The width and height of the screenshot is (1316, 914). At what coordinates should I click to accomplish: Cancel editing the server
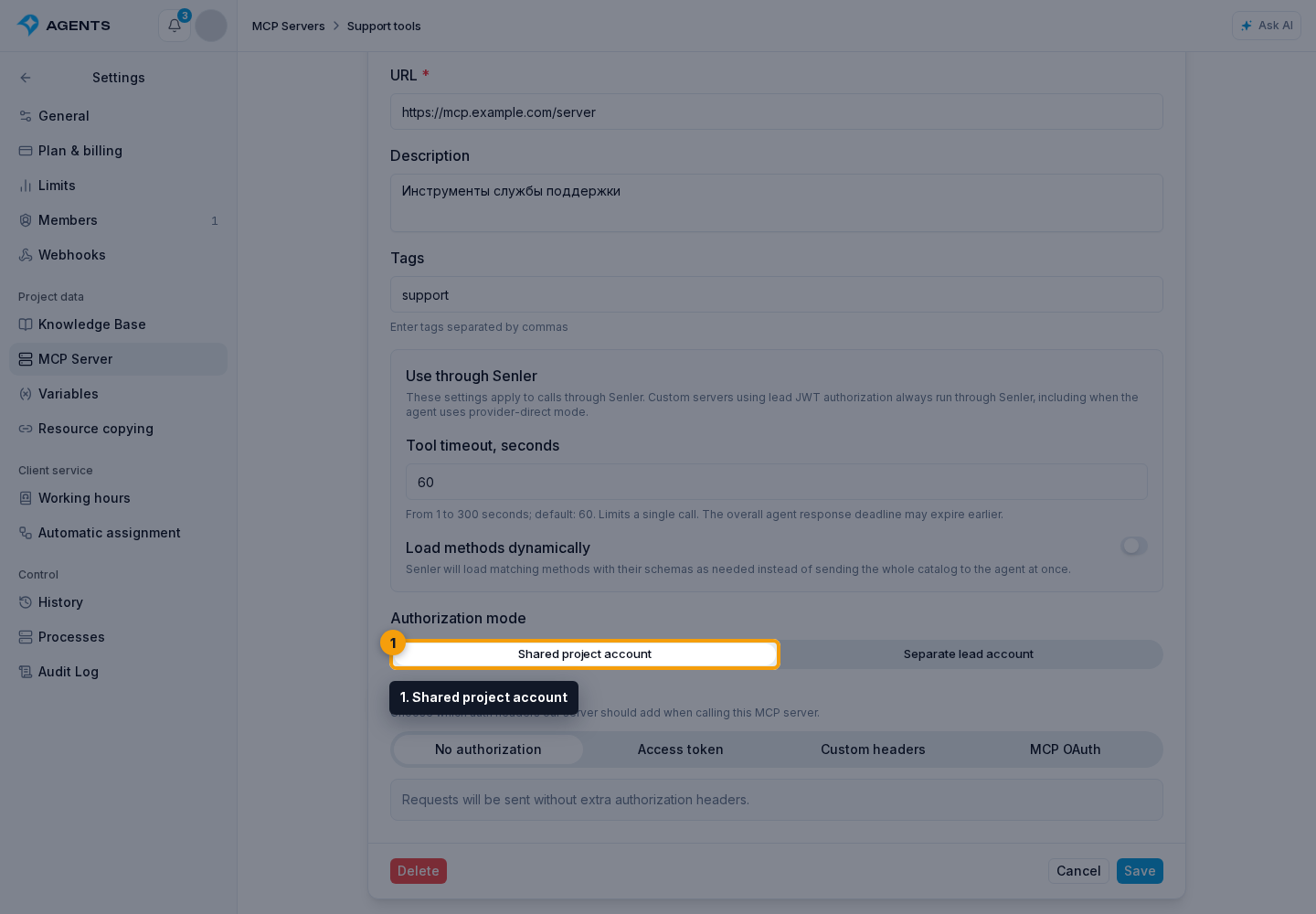[1078, 871]
